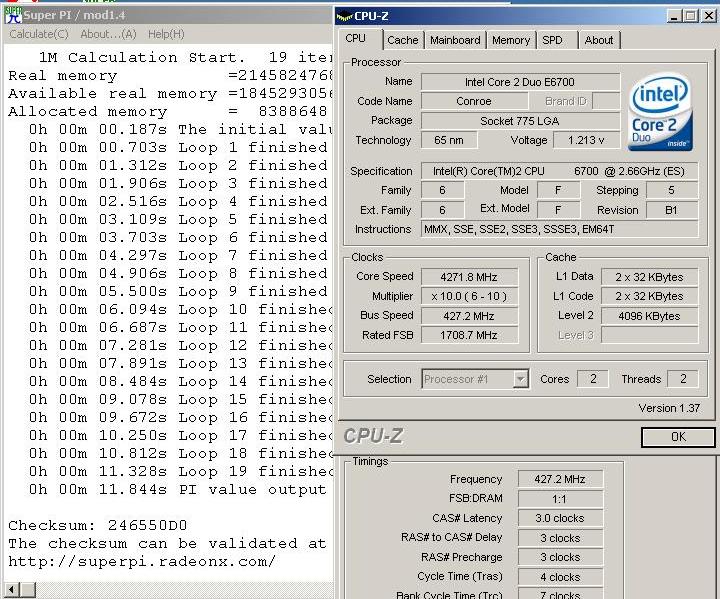Click the http://superpi.radeonx.com/ URL text
The height and width of the screenshot is (599, 720).
pyautogui.click(x=142, y=561)
